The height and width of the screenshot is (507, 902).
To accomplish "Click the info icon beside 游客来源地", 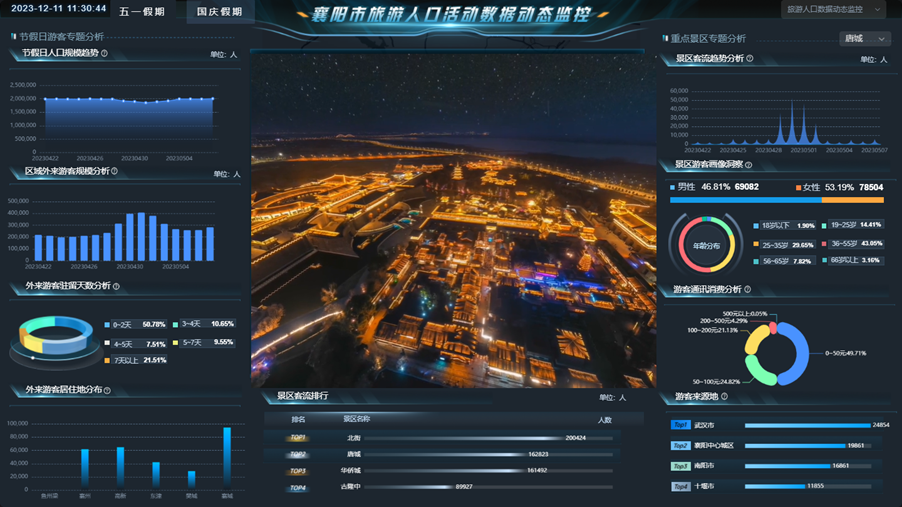I will (725, 397).
